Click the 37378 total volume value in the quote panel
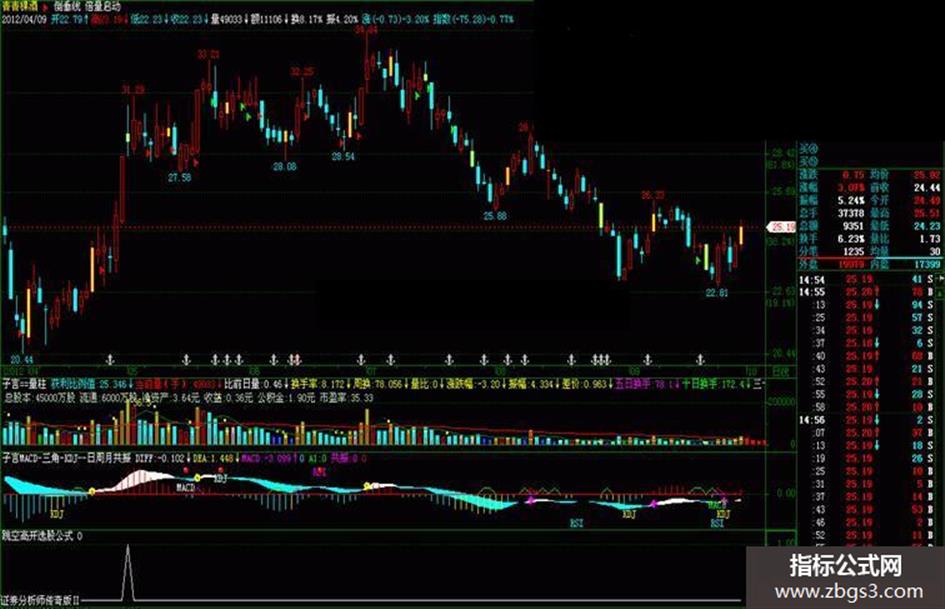This screenshot has height=609, width=945. [x=850, y=213]
